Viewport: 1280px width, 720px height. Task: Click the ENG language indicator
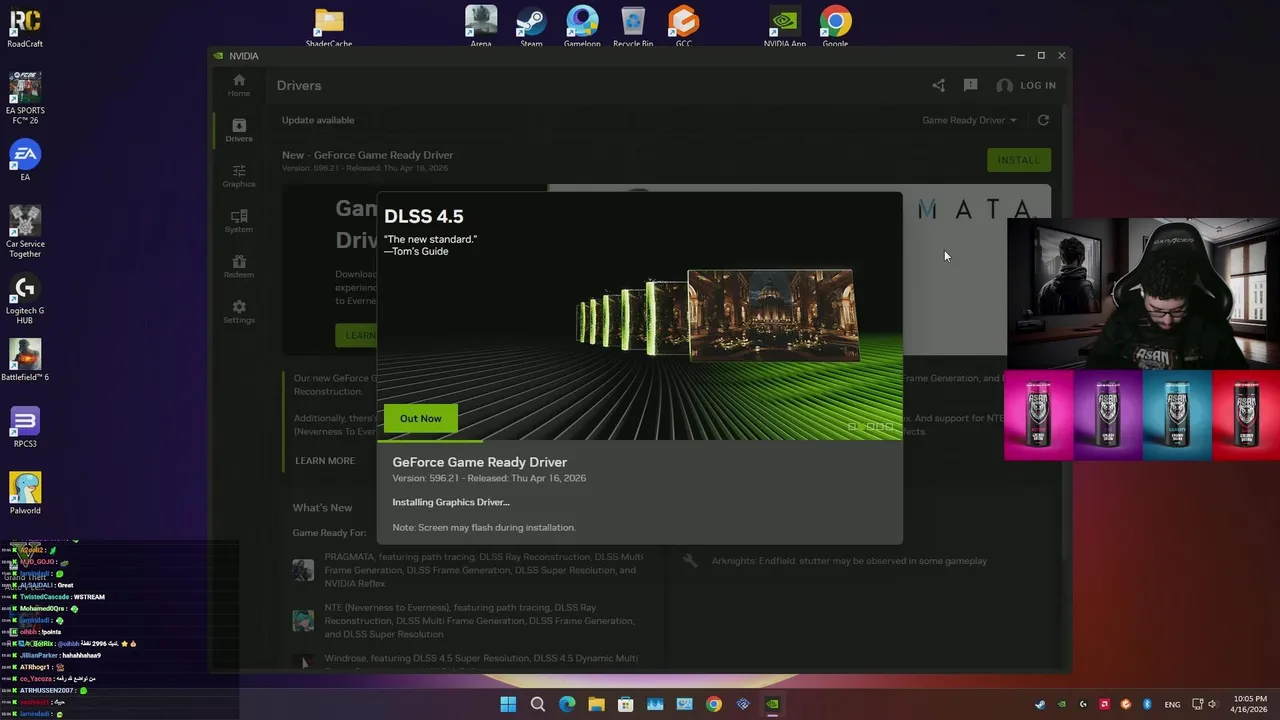pyautogui.click(x=1172, y=704)
